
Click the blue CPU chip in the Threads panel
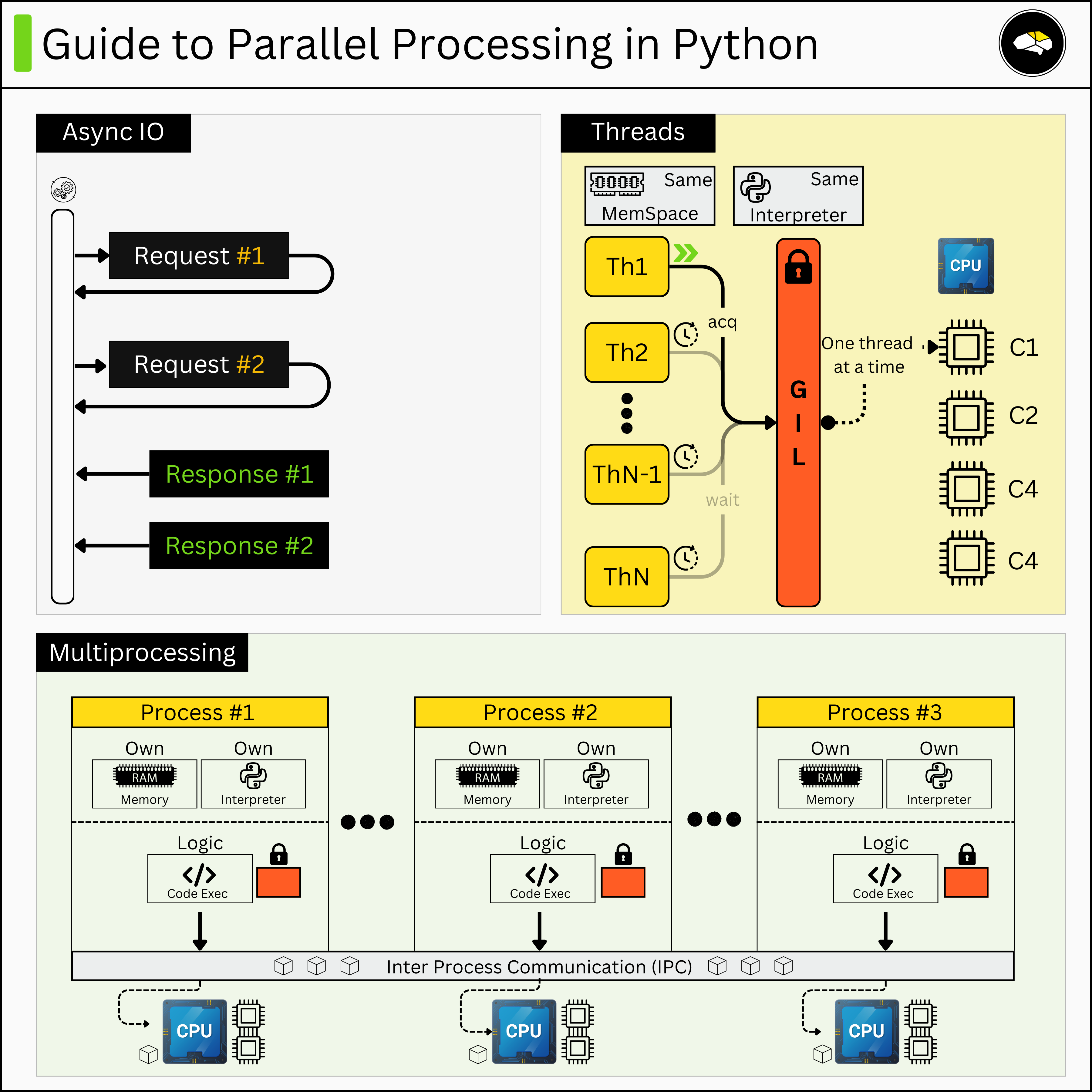966,266
